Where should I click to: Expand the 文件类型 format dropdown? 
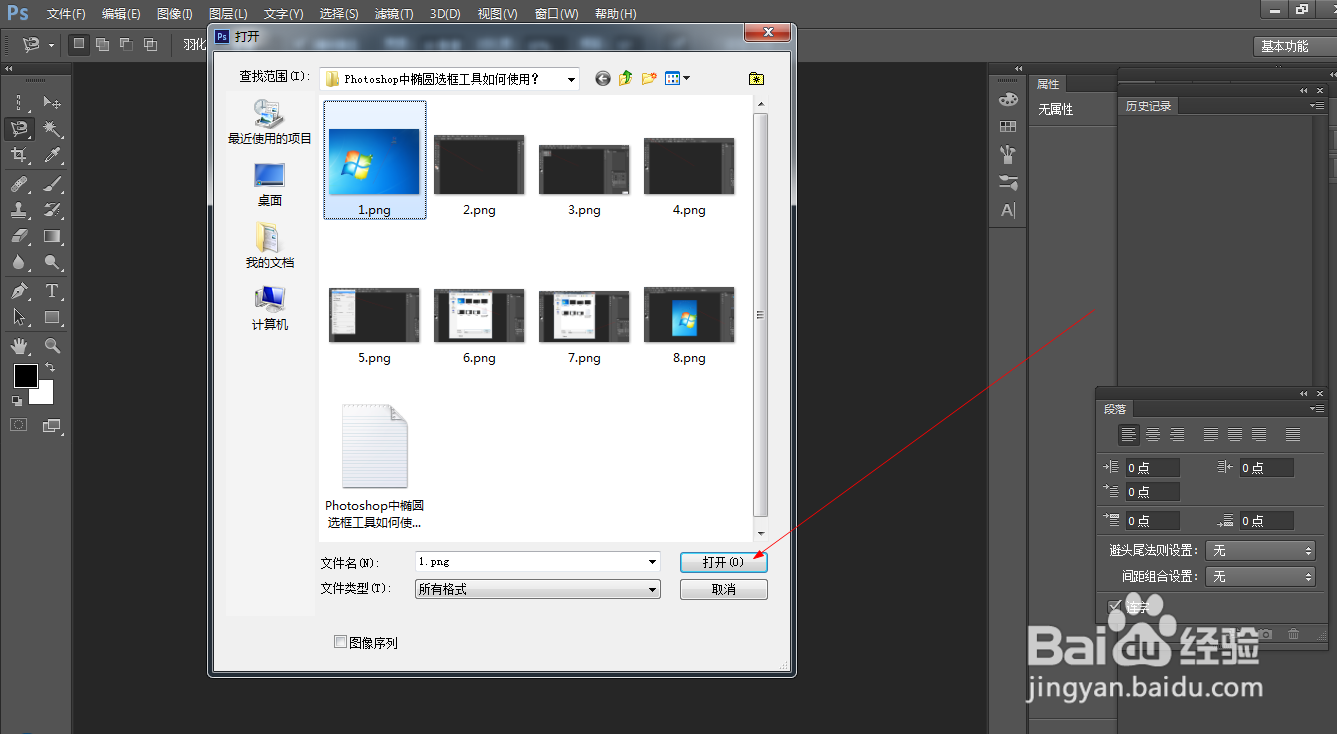[x=536, y=589]
